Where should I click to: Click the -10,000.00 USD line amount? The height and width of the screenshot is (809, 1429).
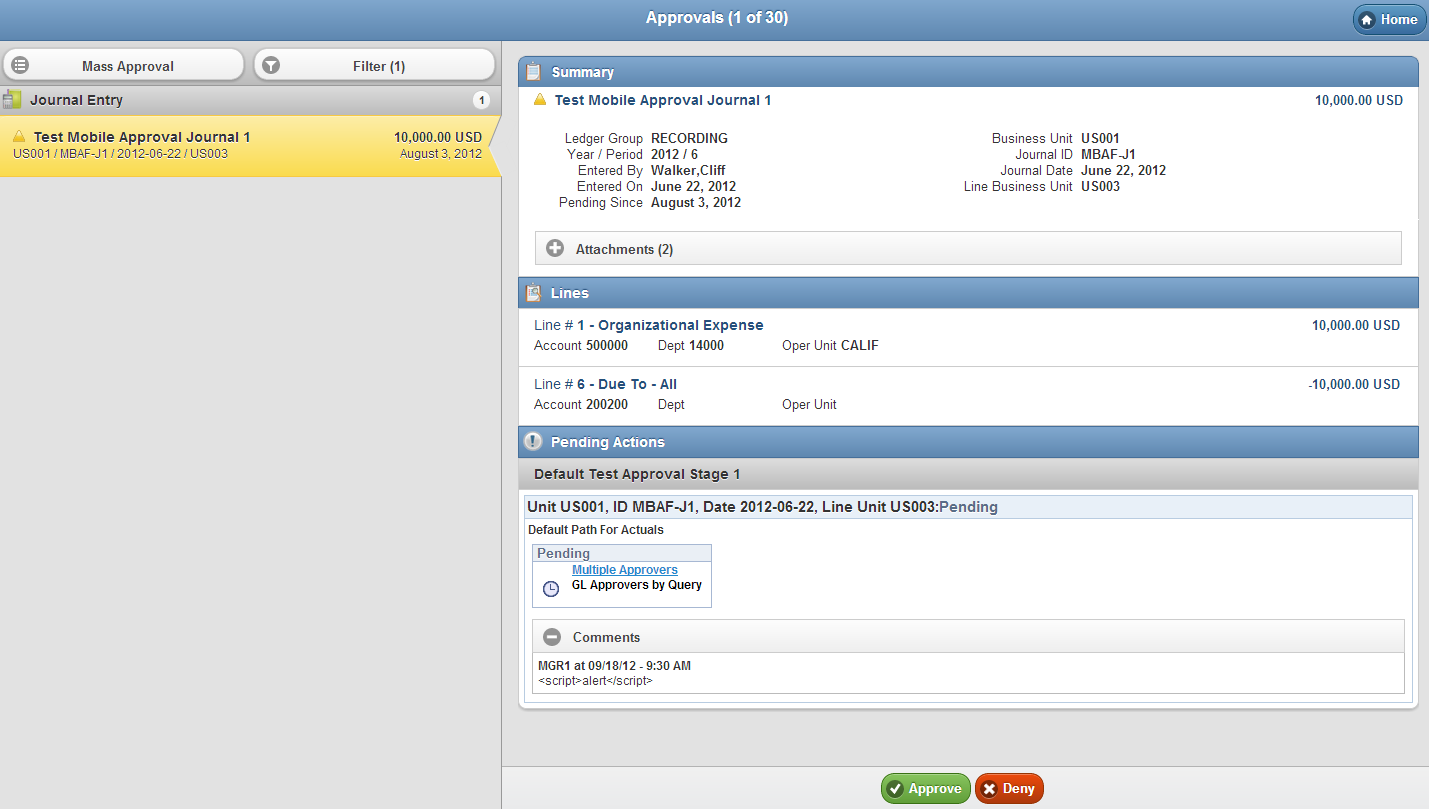pos(1354,384)
